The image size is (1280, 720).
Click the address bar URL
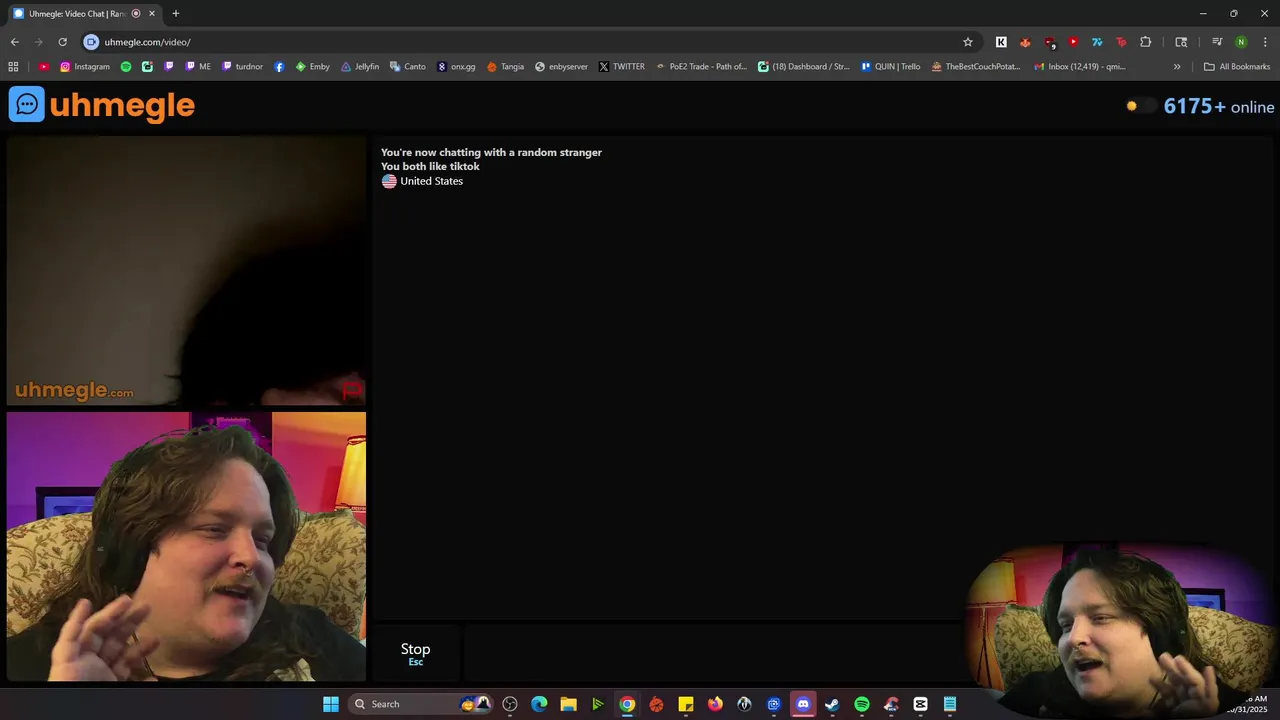coord(147,42)
